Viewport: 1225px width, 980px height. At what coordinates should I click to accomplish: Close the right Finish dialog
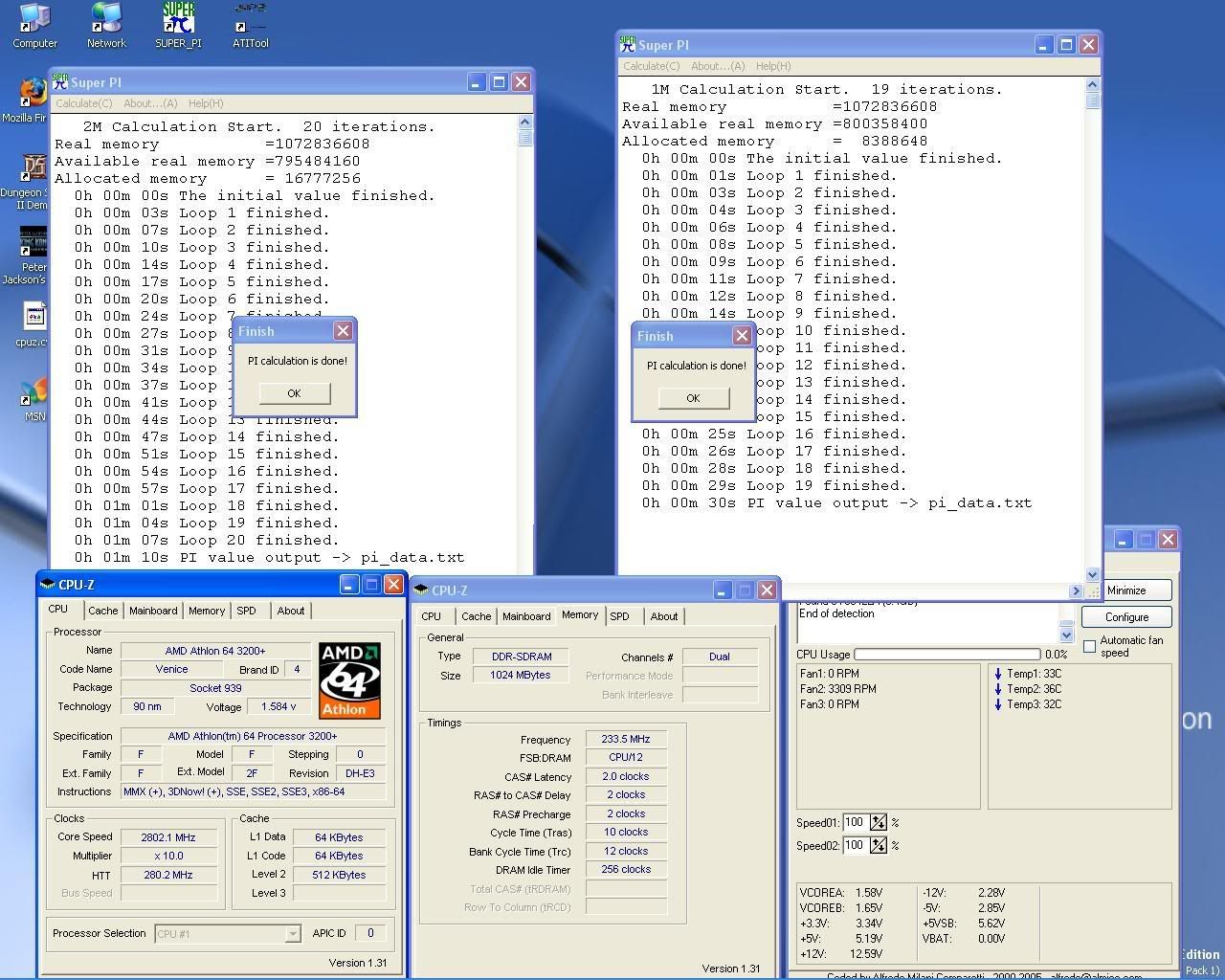(742, 336)
